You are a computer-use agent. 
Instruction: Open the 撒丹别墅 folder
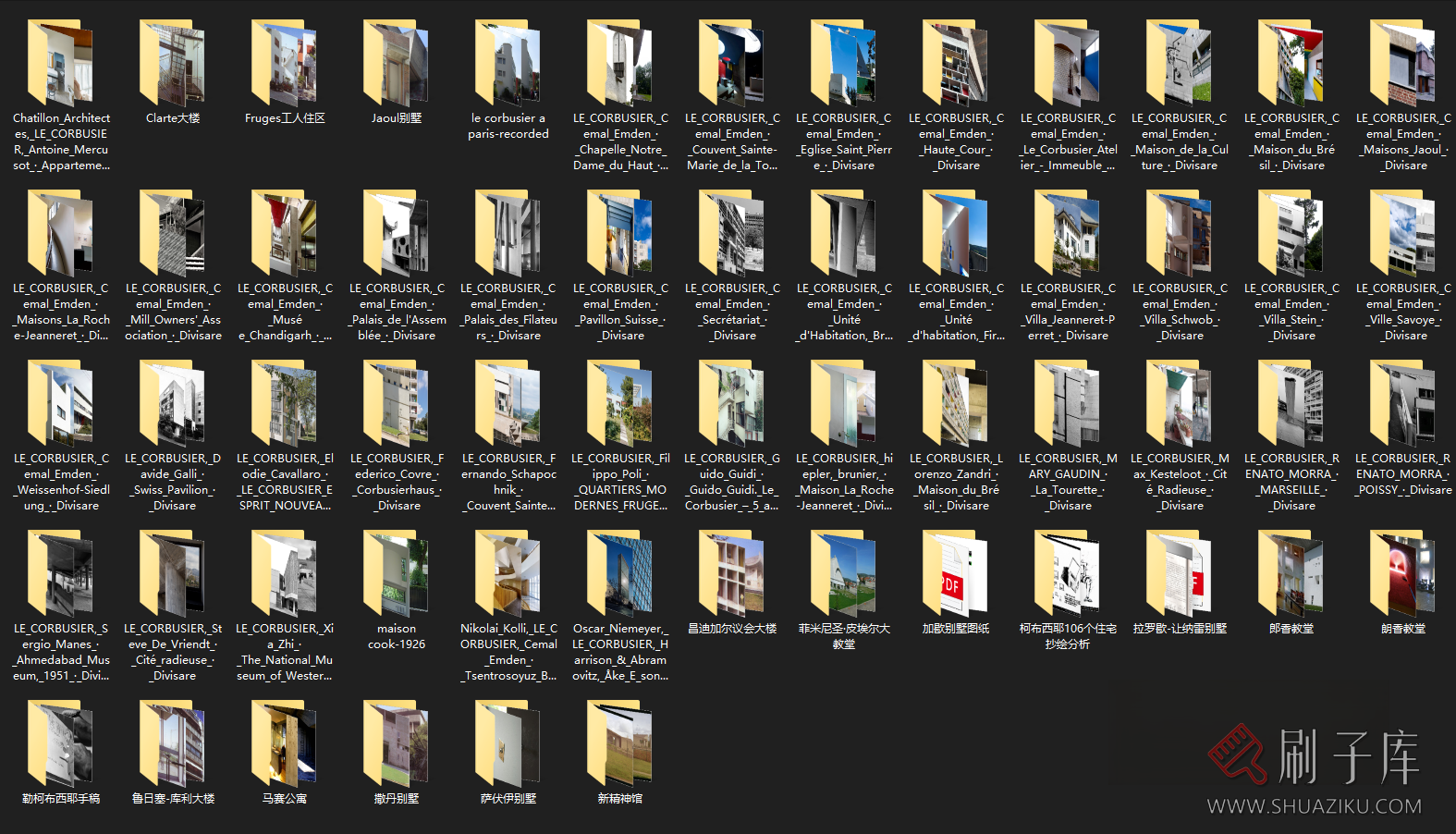(x=396, y=745)
